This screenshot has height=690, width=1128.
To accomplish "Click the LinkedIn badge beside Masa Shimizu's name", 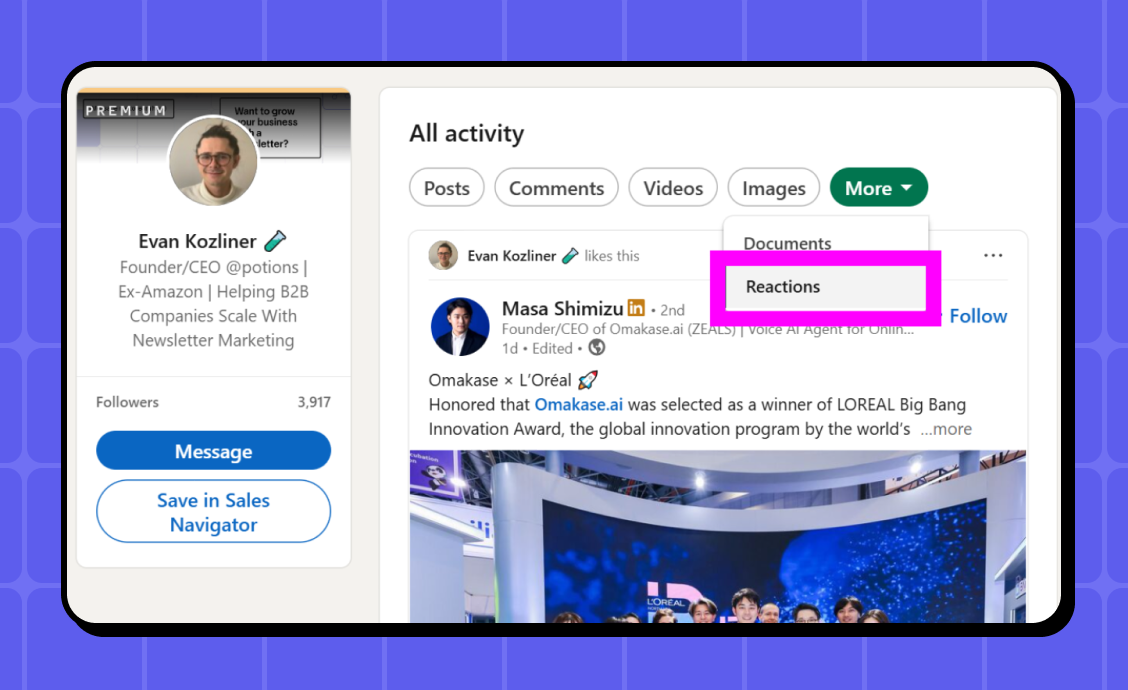I will click(636, 308).
